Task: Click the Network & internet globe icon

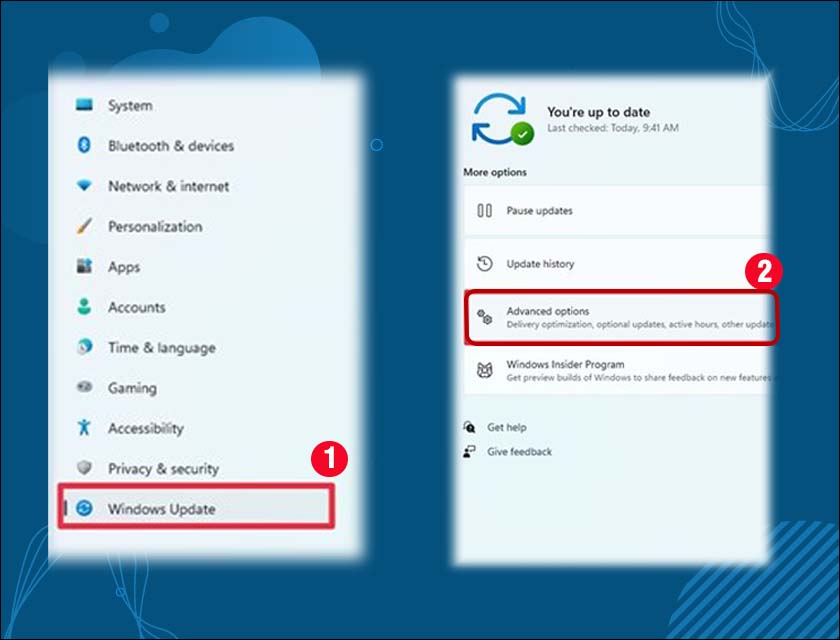Action: (88, 186)
